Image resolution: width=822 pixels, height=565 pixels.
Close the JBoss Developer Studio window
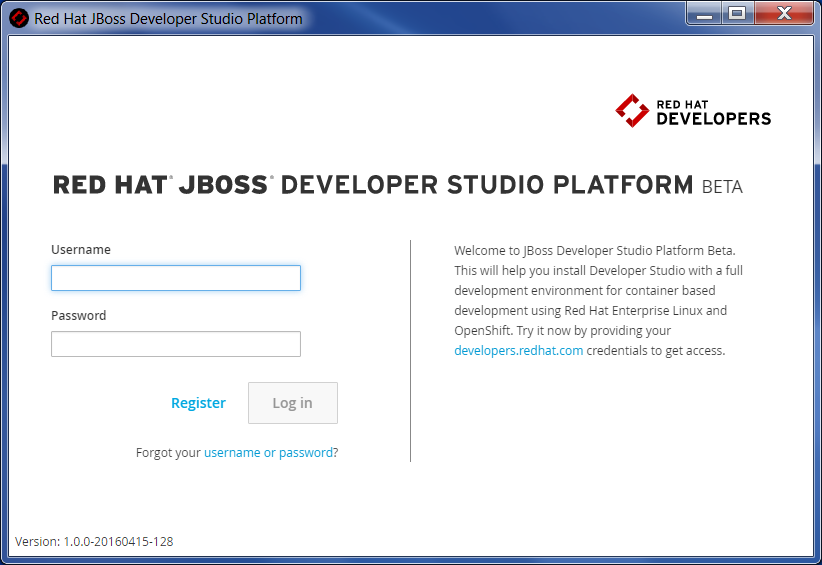point(783,13)
